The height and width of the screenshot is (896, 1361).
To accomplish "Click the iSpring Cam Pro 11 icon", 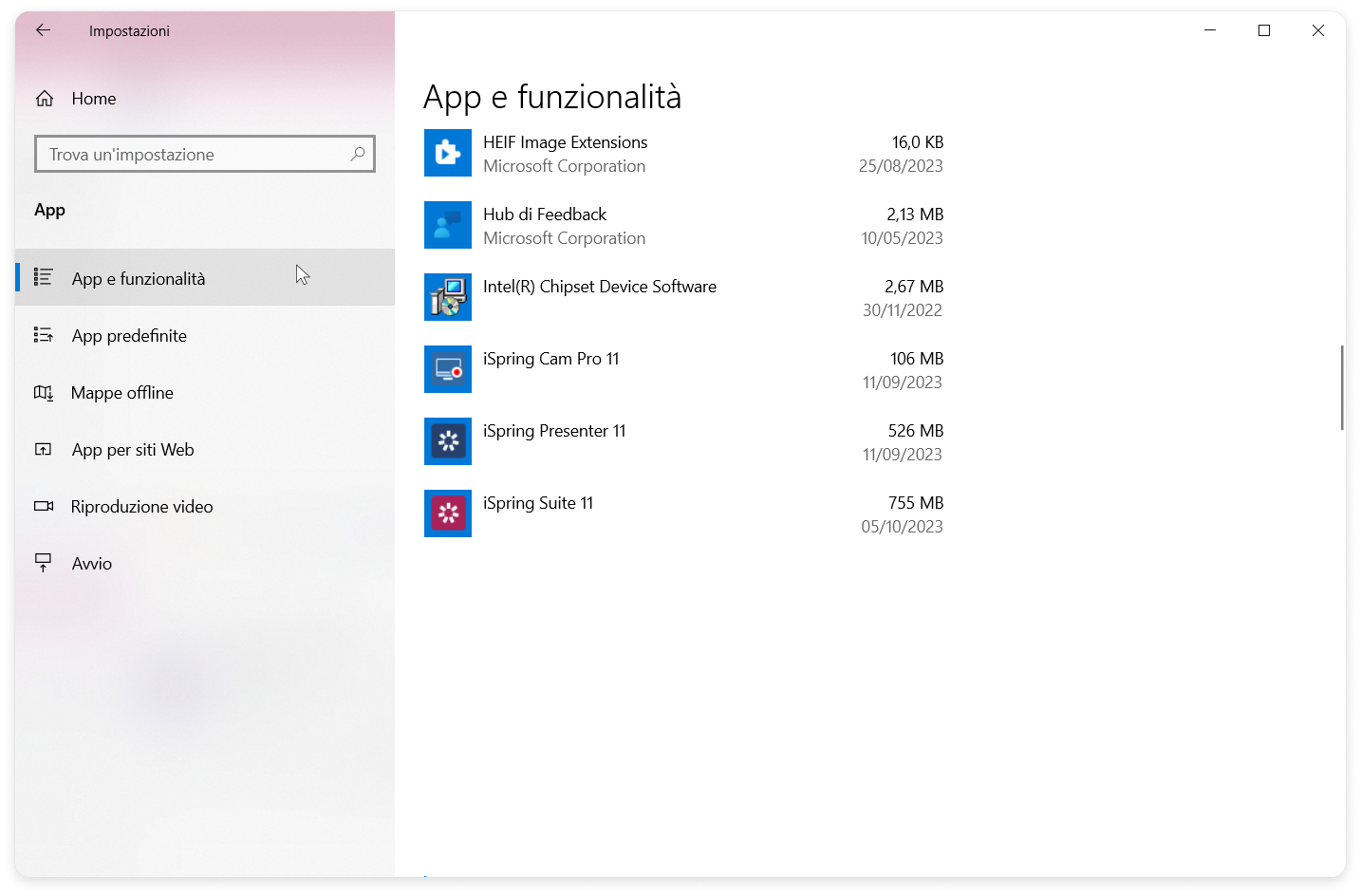I will point(448,369).
